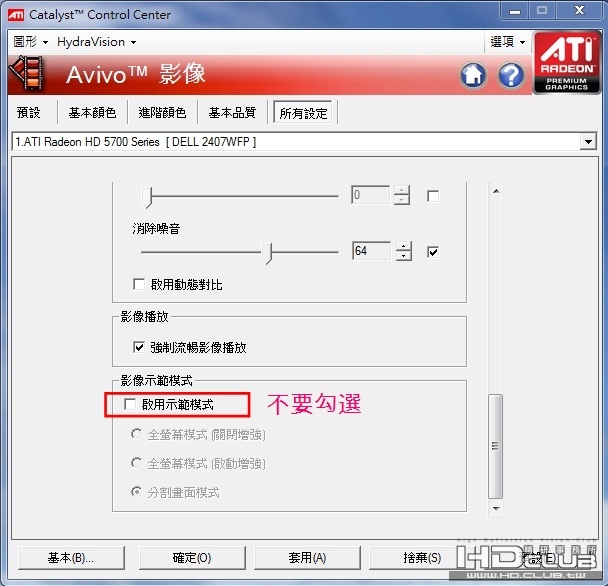The height and width of the screenshot is (586, 608).
Task: Open help with the question mark icon
Action: [x=511, y=75]
